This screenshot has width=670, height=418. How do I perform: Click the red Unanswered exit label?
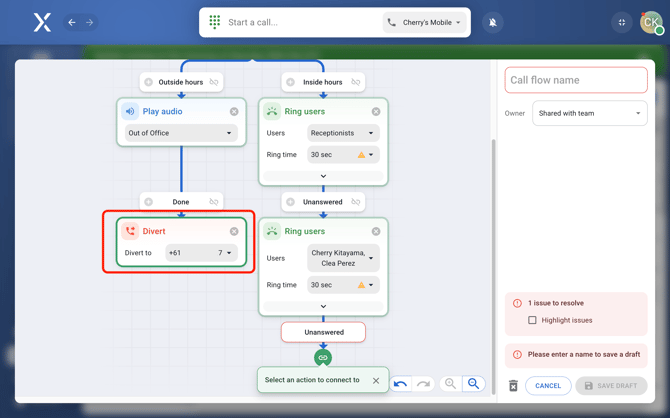pos(323,332)
